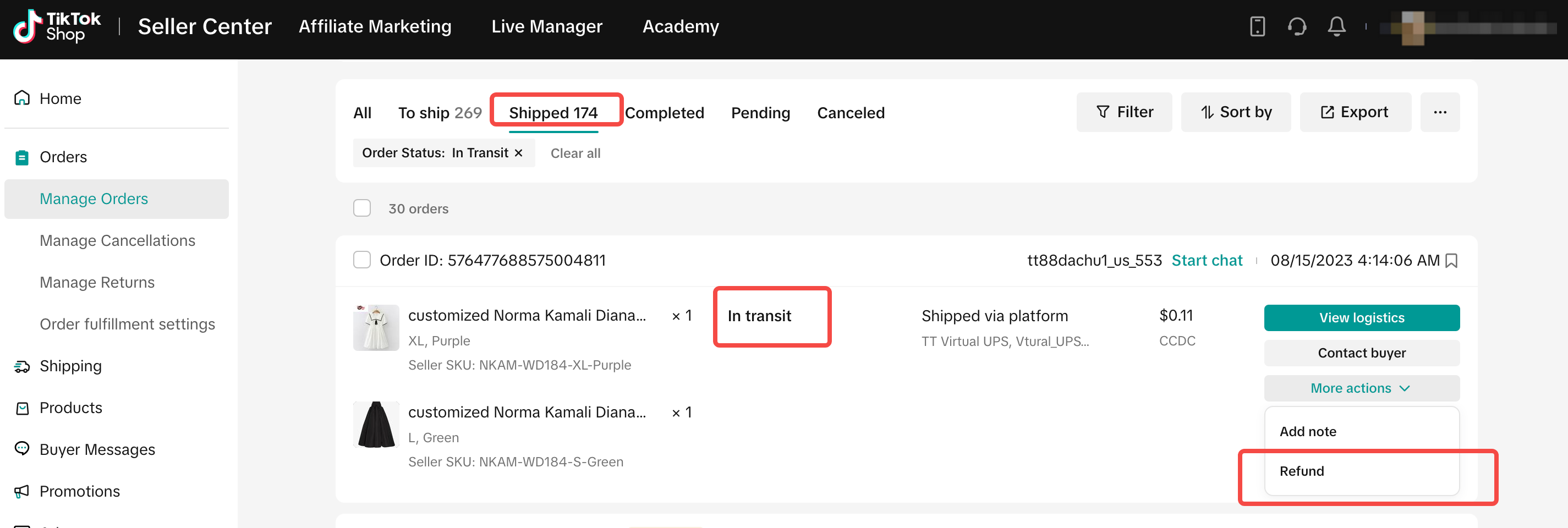
Task: Click the View logistics button
Action: point(1361,318)
